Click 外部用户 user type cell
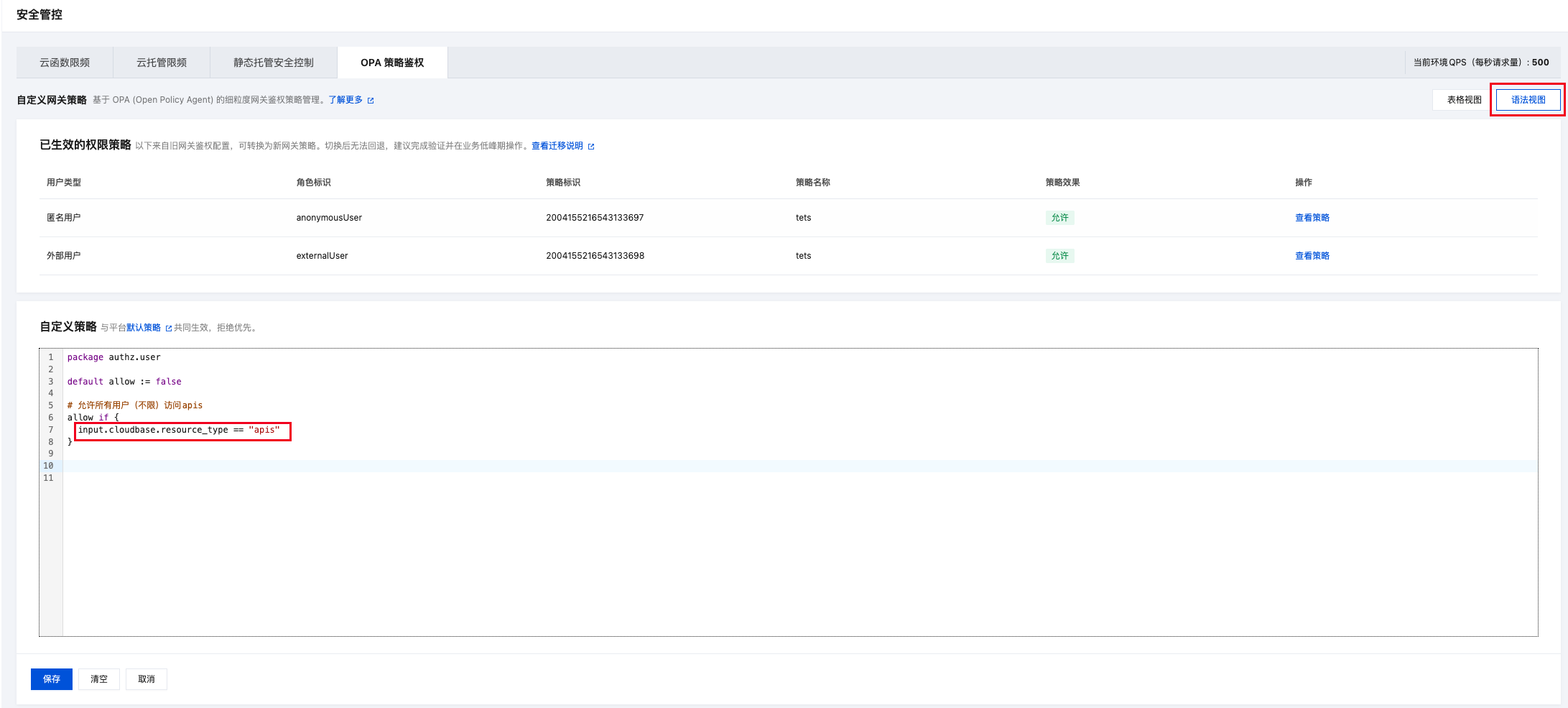 [x=63, y=256]
